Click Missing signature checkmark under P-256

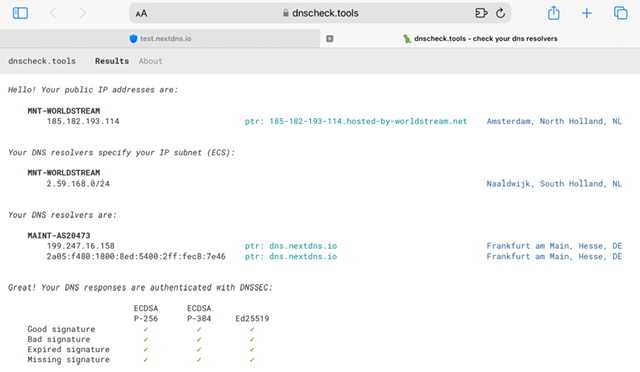pyautogui.click(x=146, y=360)
